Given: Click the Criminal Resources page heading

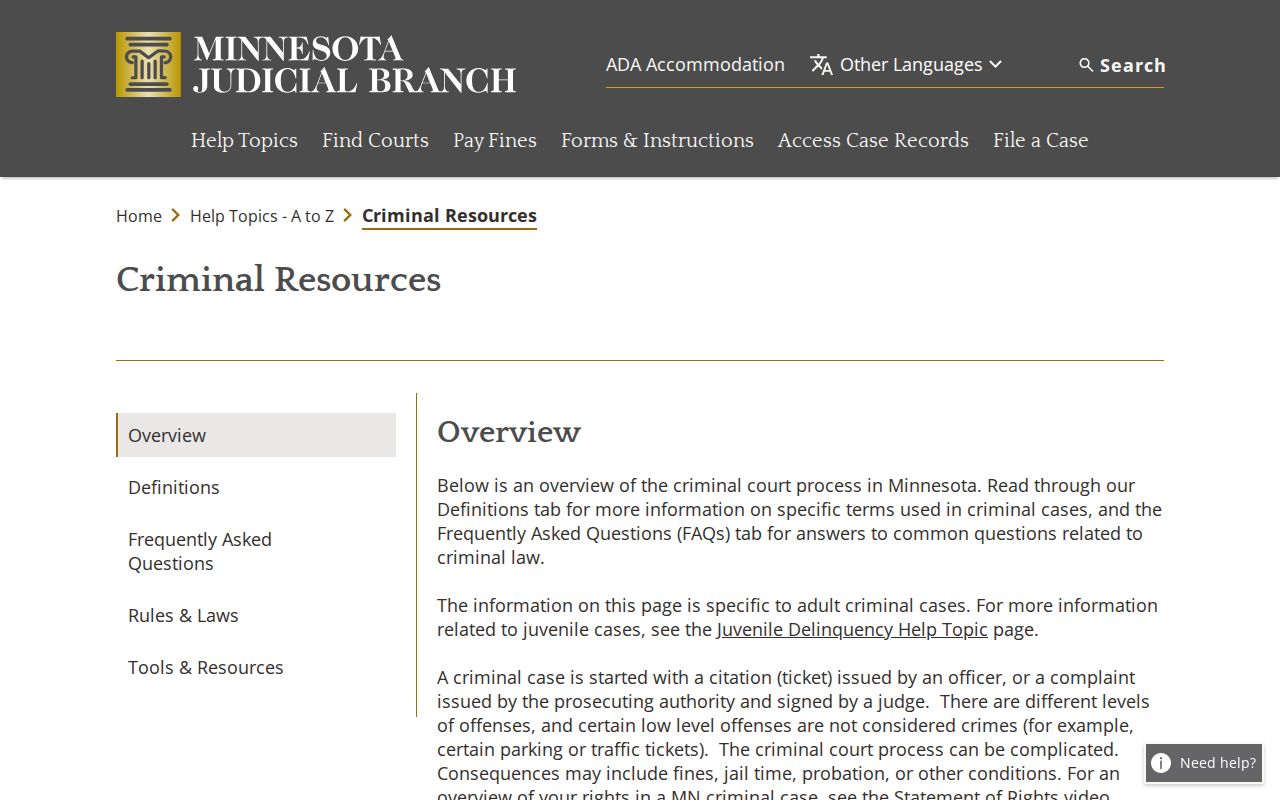Looking at the screenshot, I should pos(278,279).
